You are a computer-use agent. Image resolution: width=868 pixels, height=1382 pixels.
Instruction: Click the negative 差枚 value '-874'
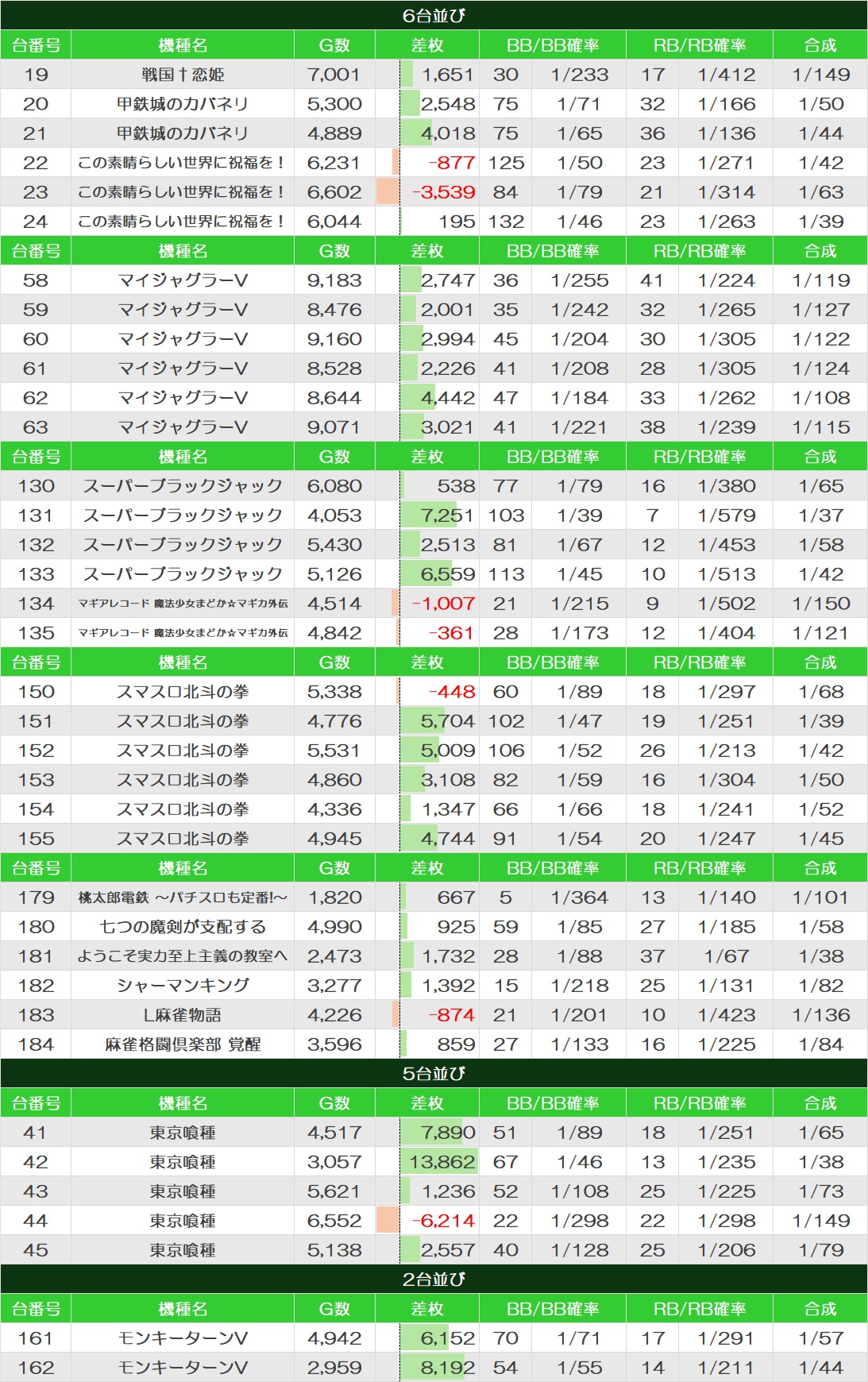(x=452, y=1015)
